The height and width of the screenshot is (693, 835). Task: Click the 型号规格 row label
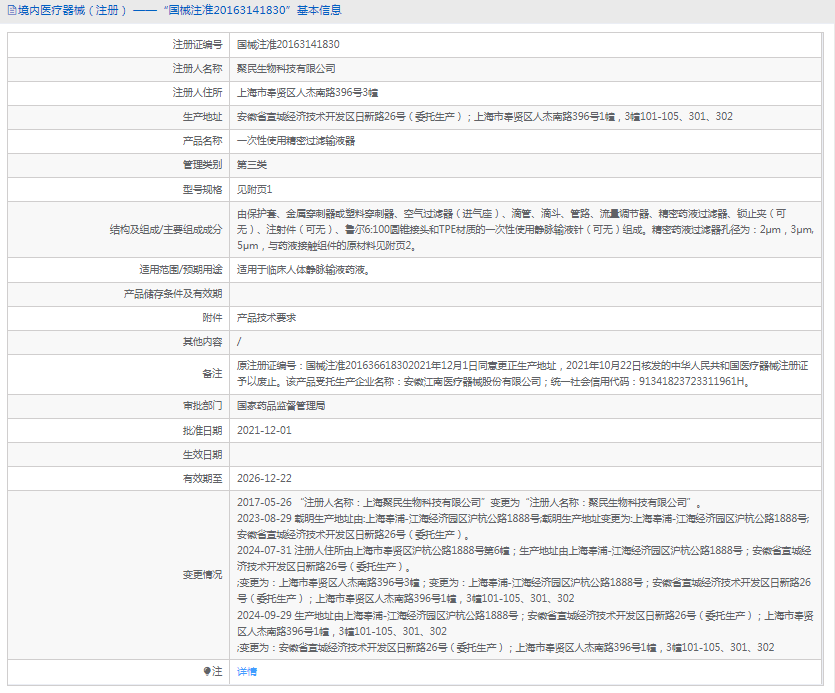coord(202,189)
